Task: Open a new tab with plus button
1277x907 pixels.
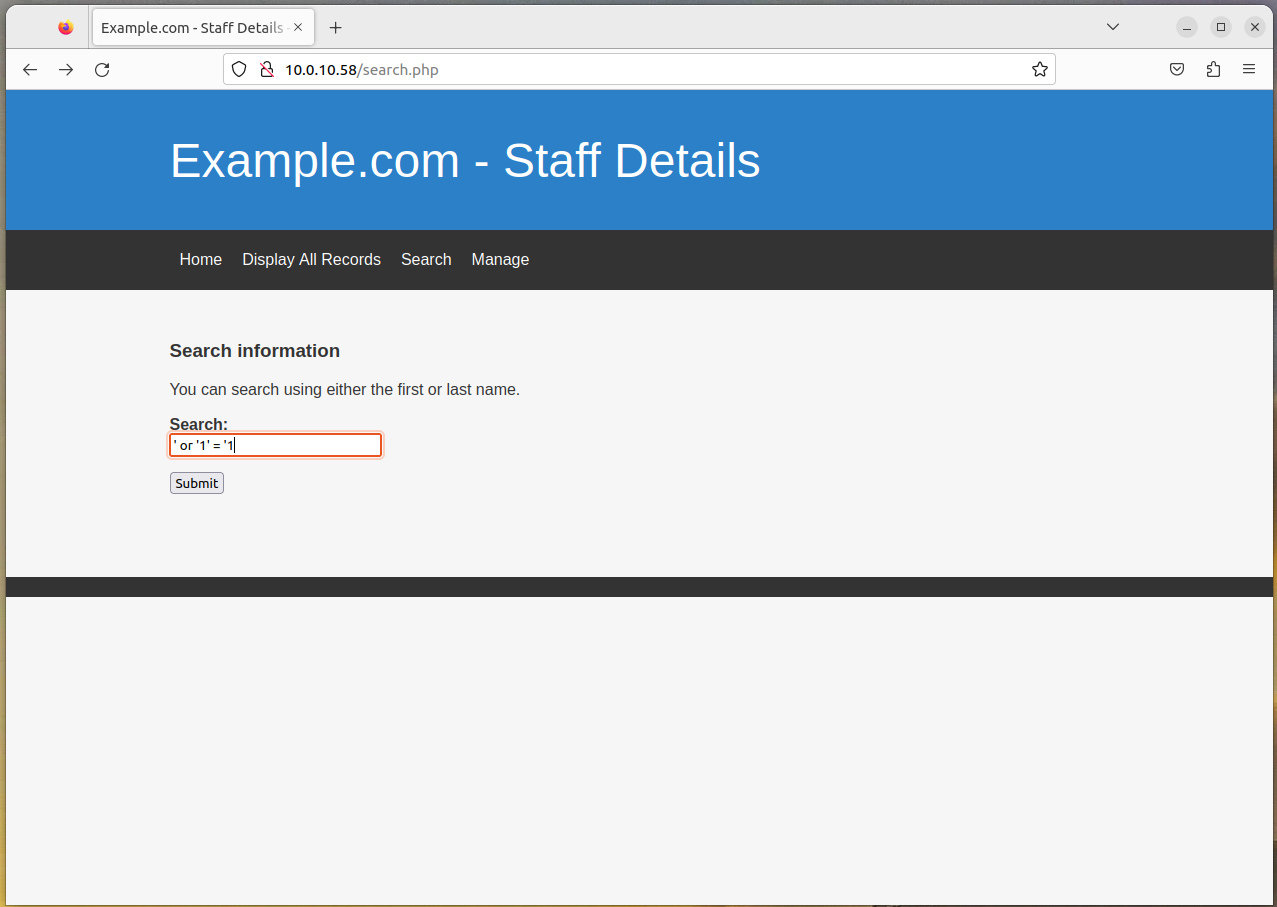Action: click(336, 28)
